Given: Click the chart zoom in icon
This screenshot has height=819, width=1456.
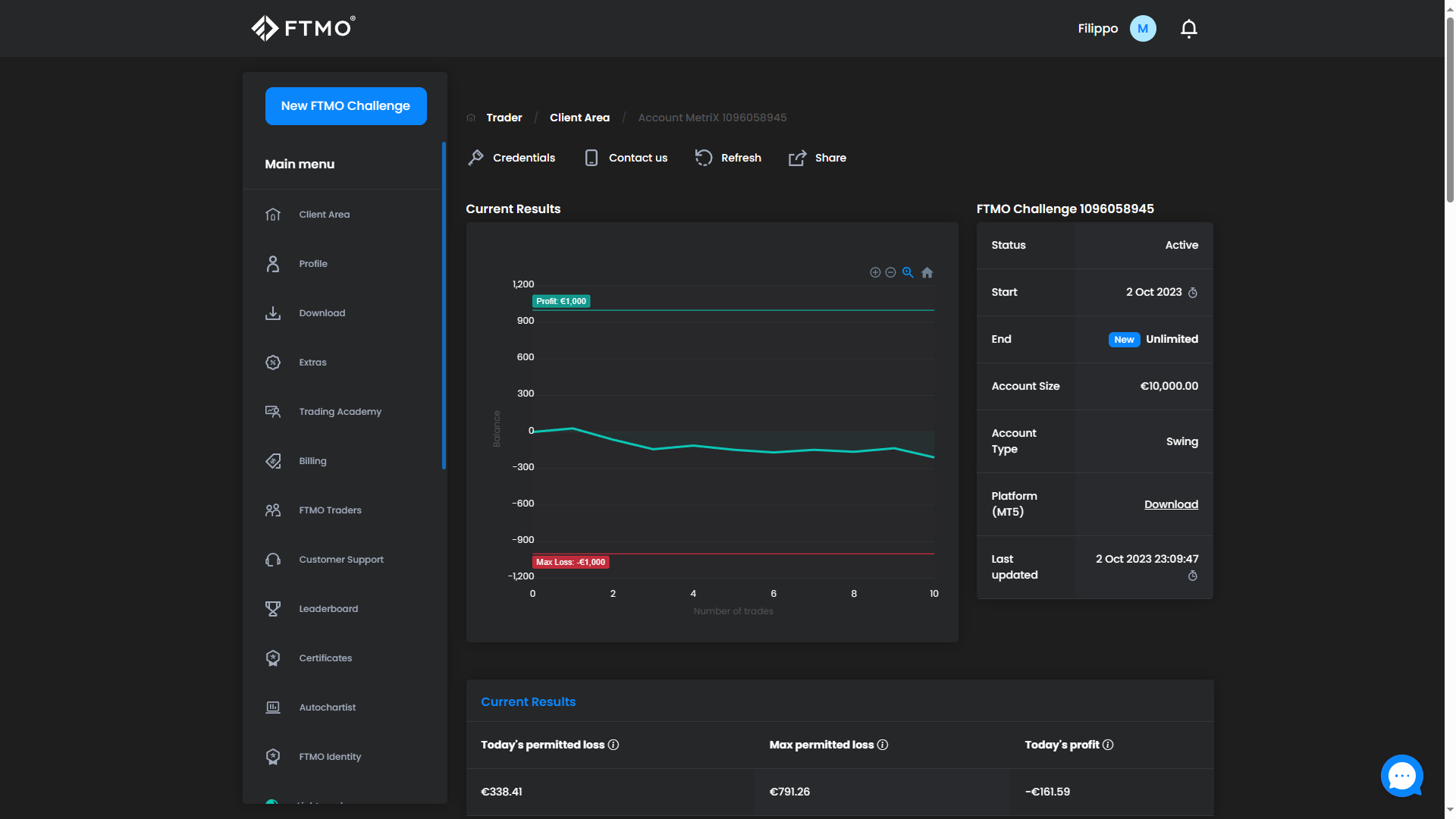Looking at the screenshot, I should click(x=875, y=272).
